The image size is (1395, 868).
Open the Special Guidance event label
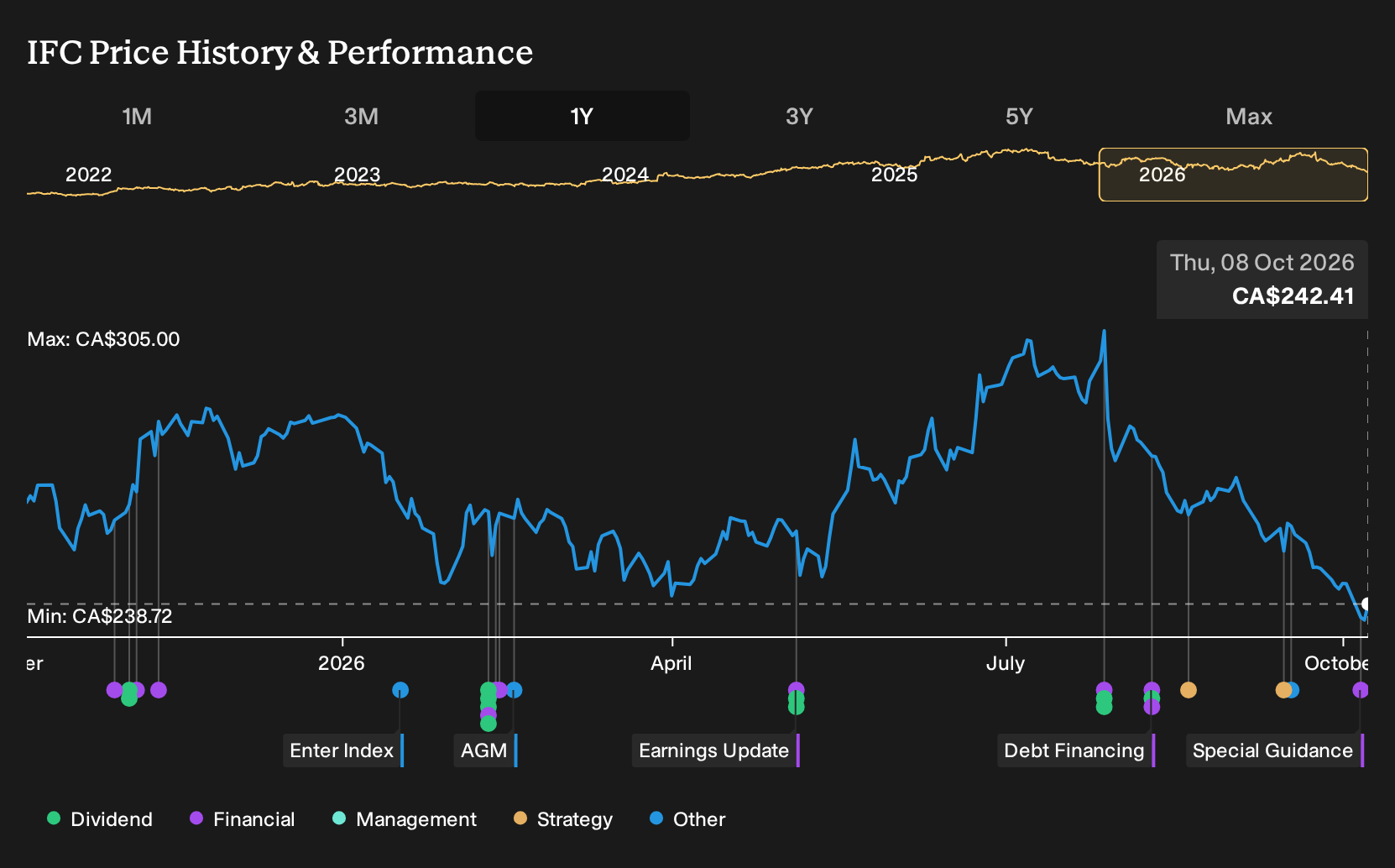1274,750
